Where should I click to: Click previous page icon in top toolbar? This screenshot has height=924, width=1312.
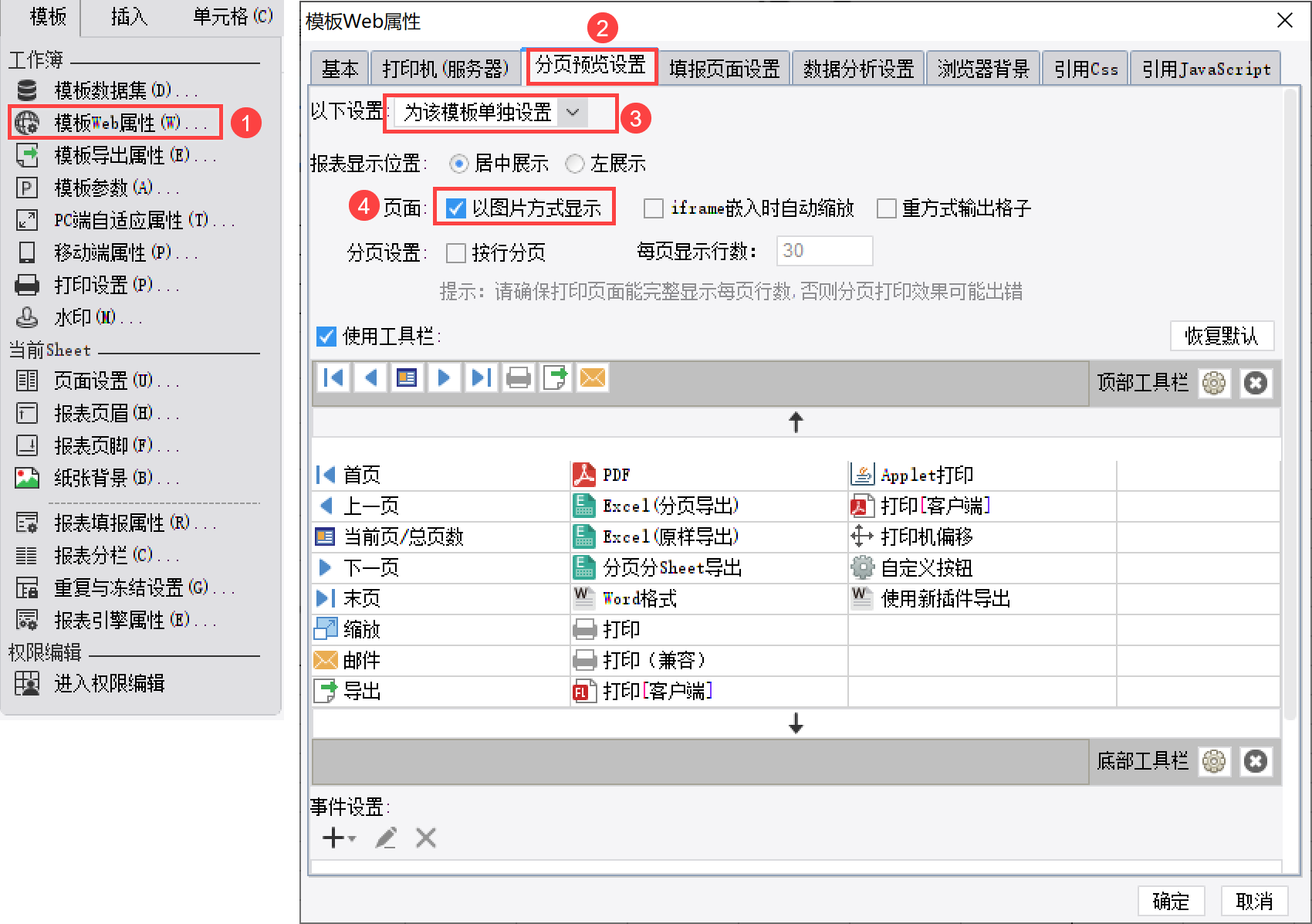coord(370,377)
